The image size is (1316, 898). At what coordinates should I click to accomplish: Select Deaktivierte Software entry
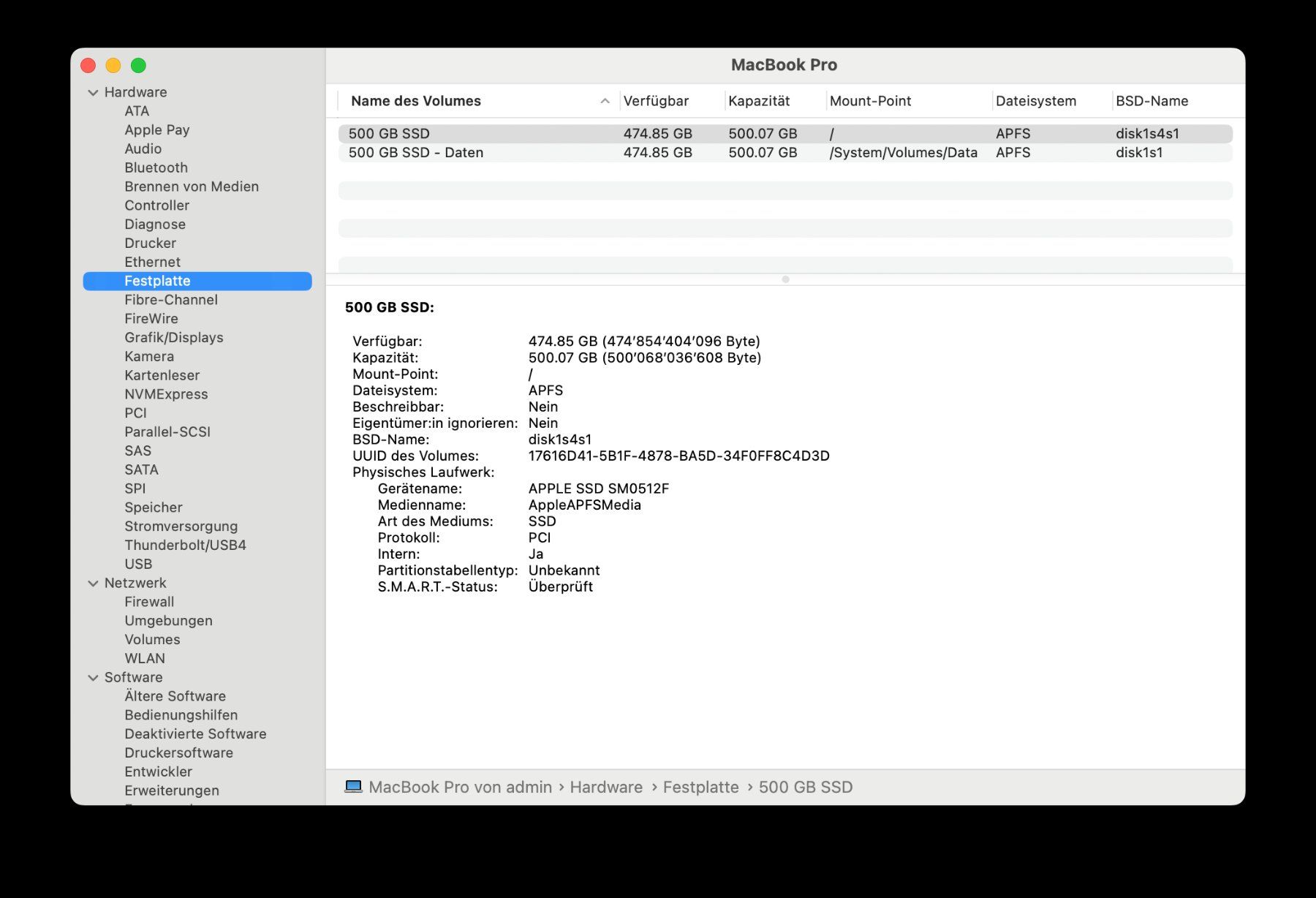tap(195, 734)
